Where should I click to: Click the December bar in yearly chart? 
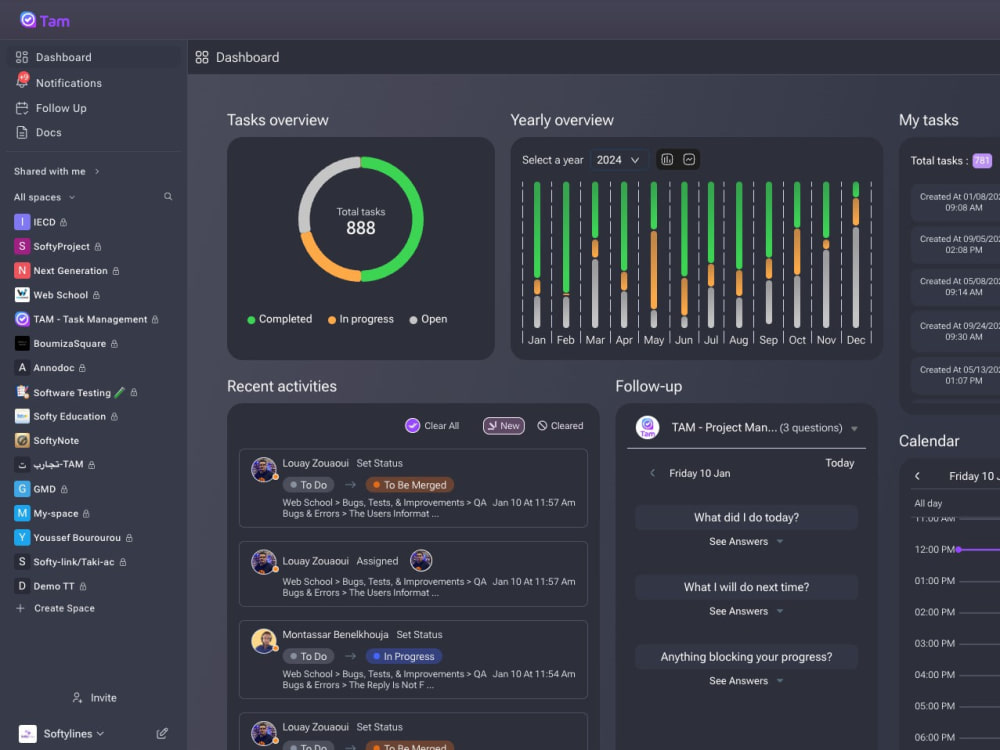pyautogui.click(x=856, y=254)
